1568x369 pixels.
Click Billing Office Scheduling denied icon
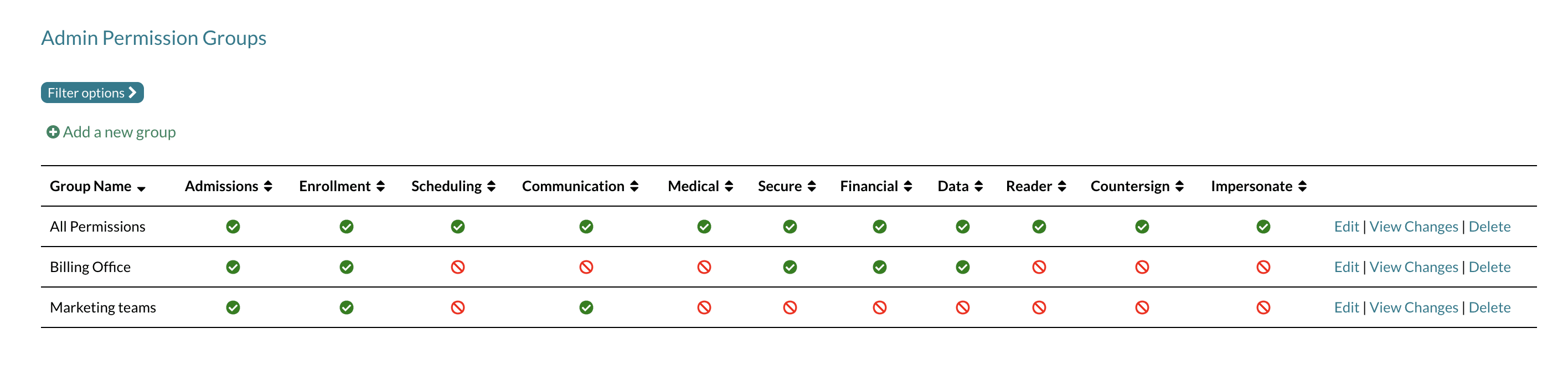click(458, 267)
